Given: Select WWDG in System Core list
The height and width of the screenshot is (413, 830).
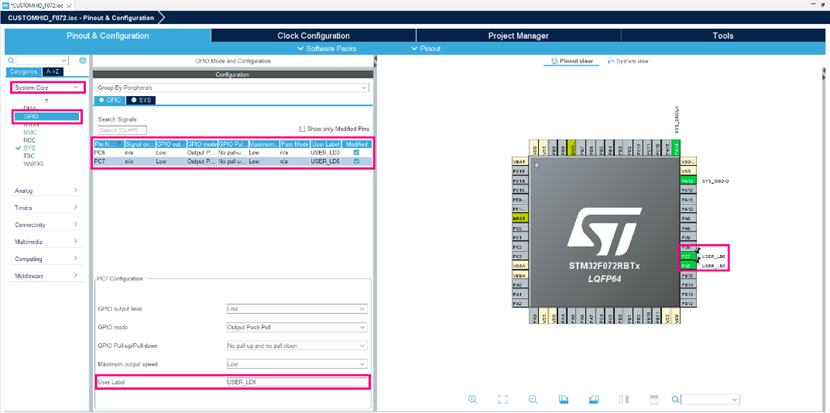Looking at the screenshot, I should [33, 164].
